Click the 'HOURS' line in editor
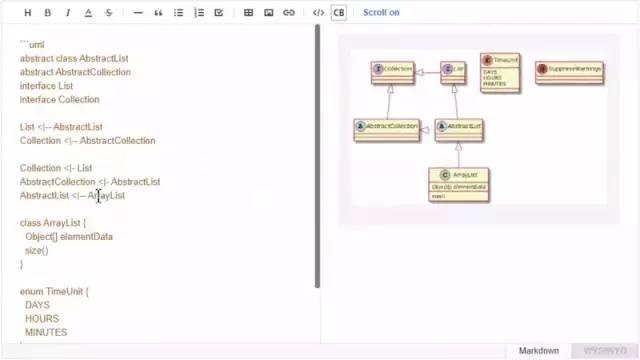The height and width of the screenshot is (360, 640). (x=42, y=319)
